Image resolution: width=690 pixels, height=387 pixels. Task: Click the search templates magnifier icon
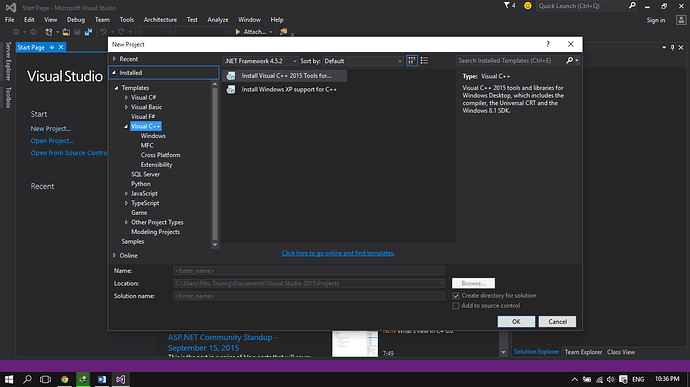click(x=569, y=61)
